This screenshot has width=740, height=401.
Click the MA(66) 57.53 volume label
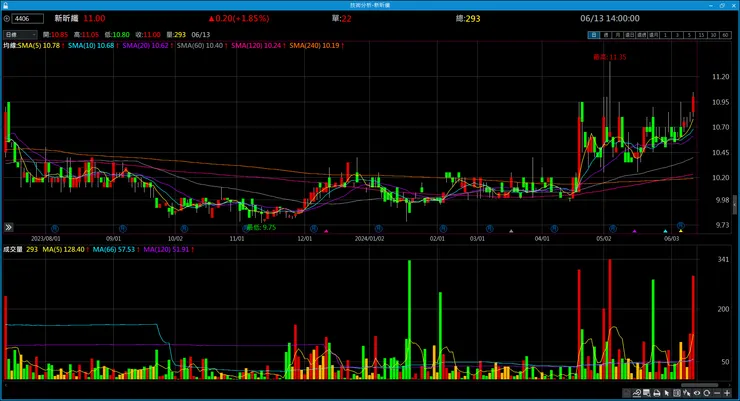[115, 249]
